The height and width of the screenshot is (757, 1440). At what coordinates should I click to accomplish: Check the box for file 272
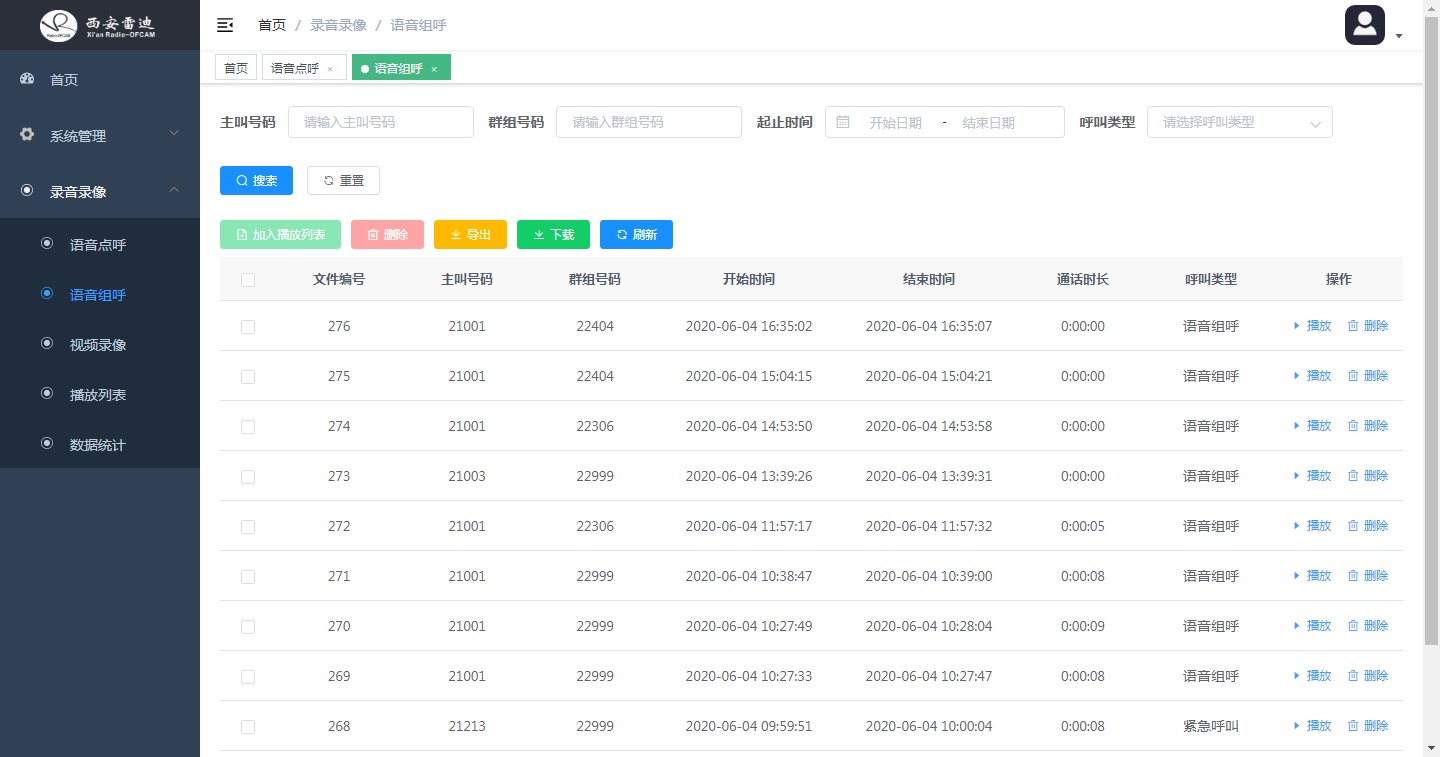coord(248,527)
